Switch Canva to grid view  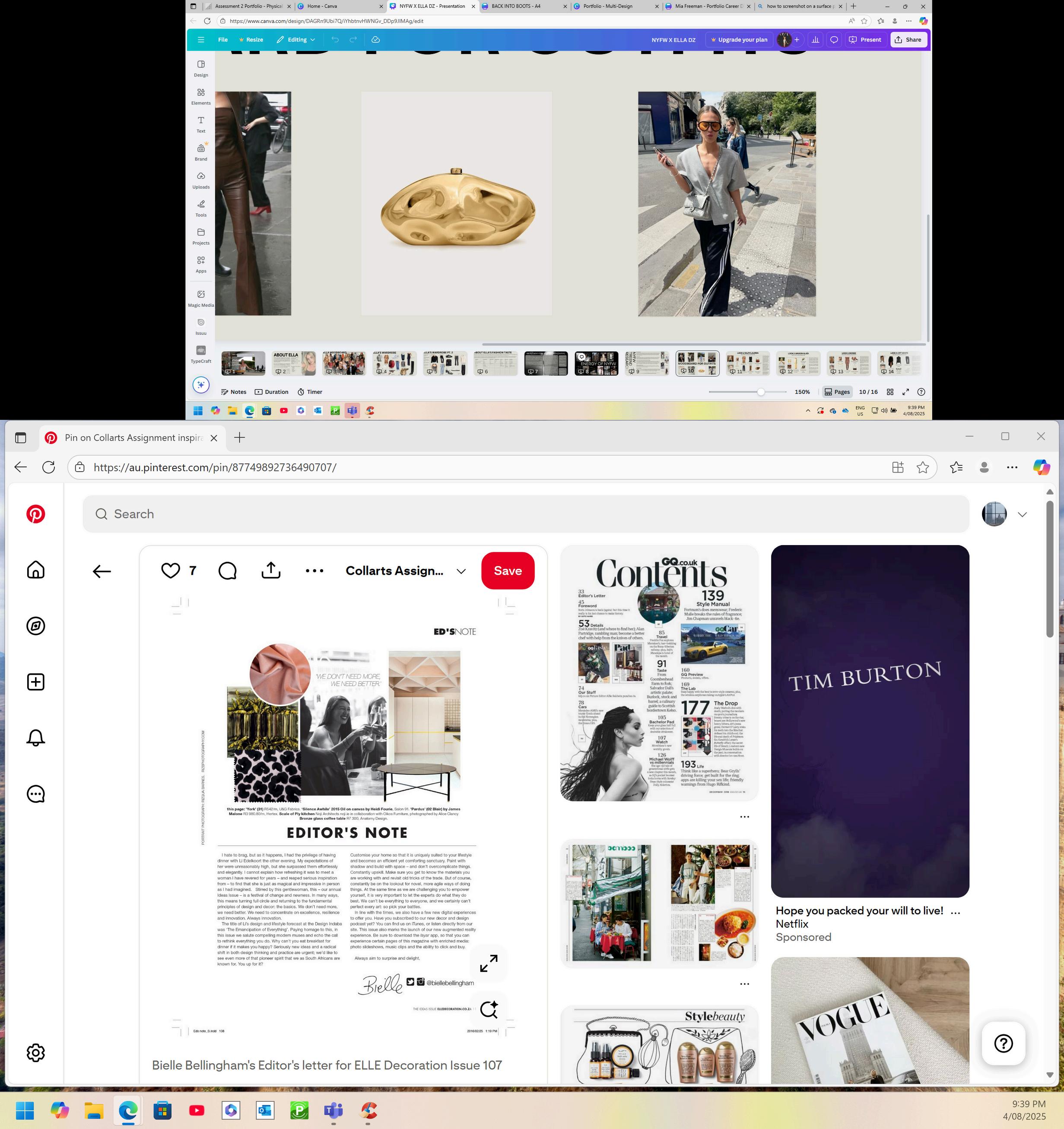point(890,392)
